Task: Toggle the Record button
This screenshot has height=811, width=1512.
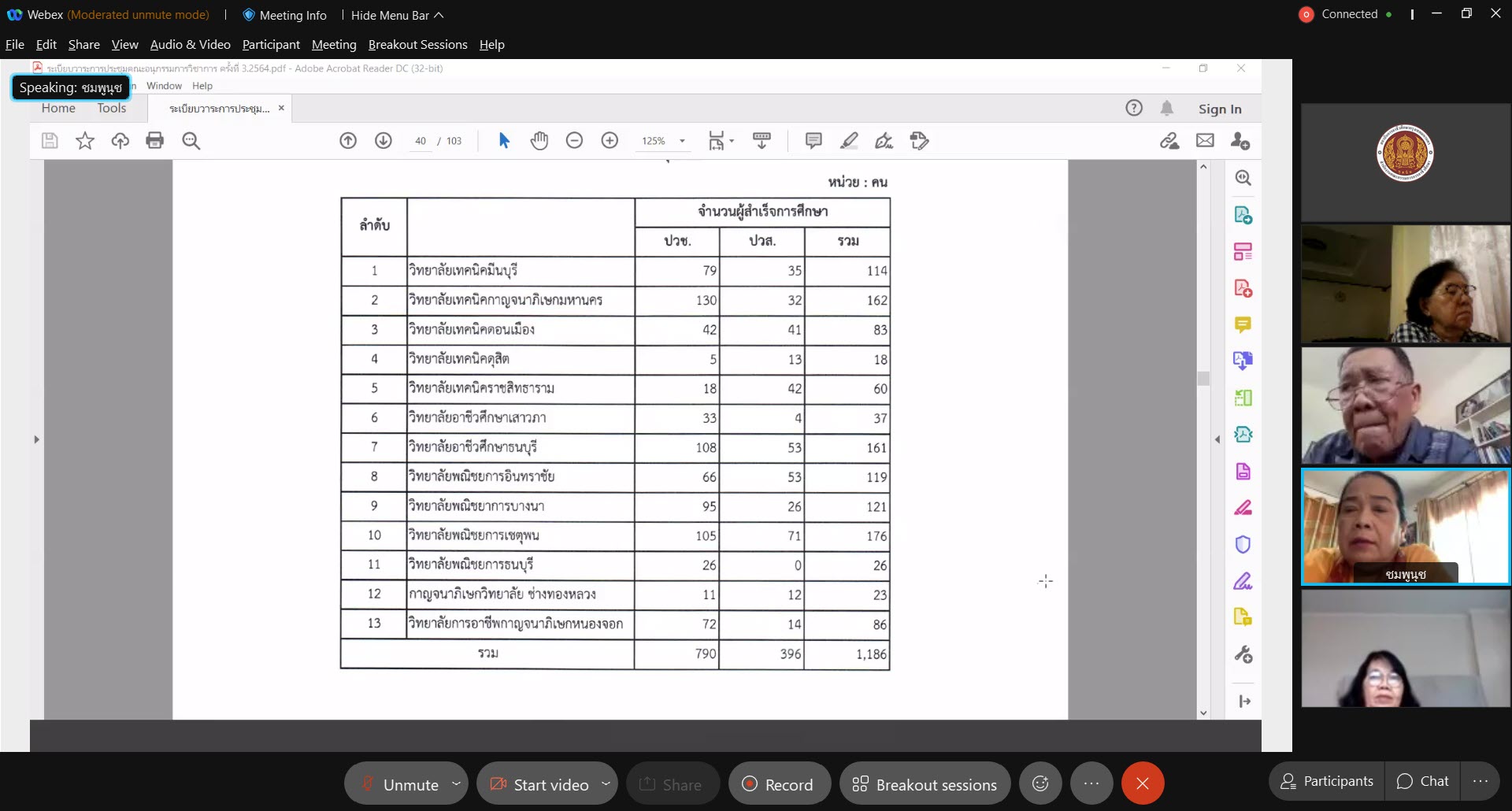Action: tap(779, 784)
